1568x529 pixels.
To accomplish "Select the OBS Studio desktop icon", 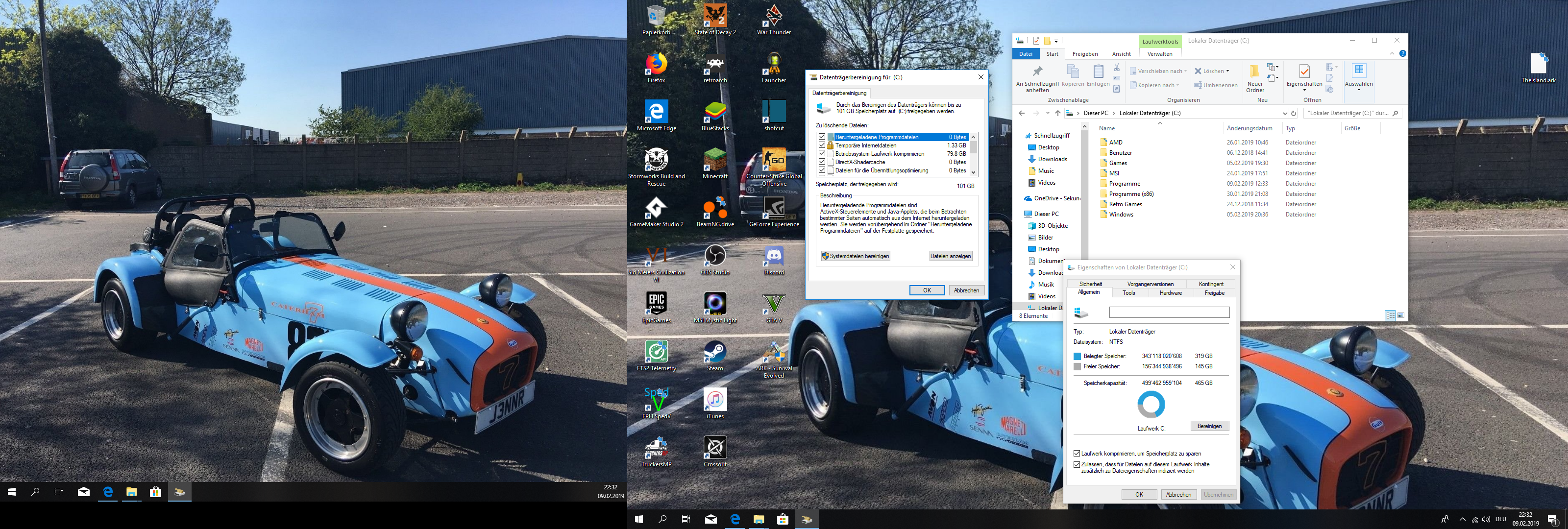I will [x=715, y=260].
